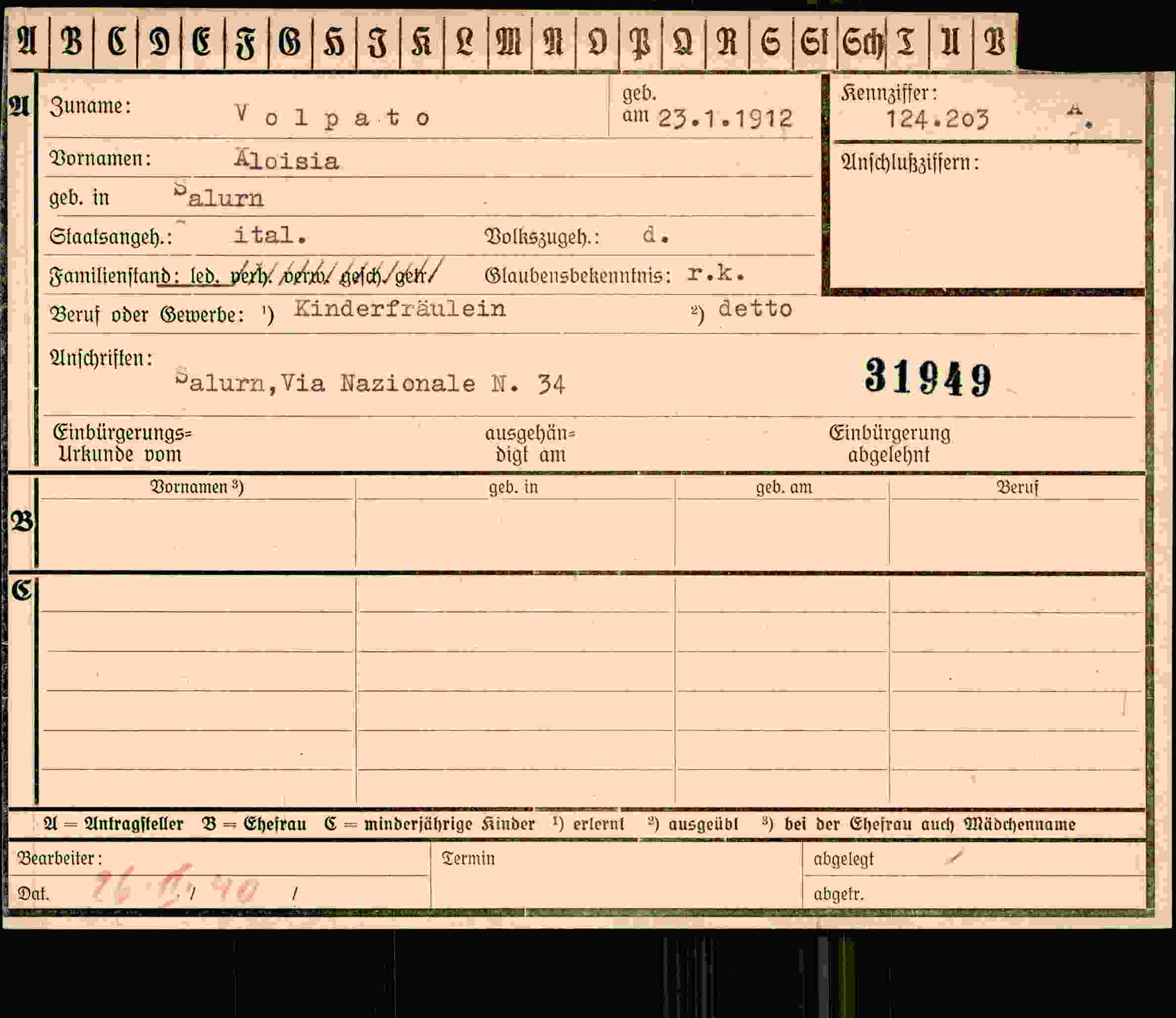Click the "Volkszugeh.:" label
Viewport: 1176px width, 1018px height.
pyautogui.click(x=542, y=237)
